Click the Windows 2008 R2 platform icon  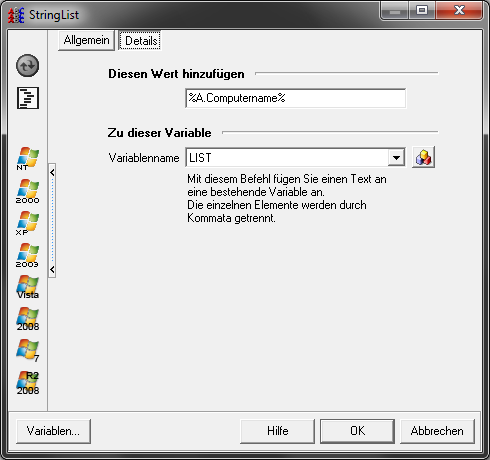tap(27, 383)
